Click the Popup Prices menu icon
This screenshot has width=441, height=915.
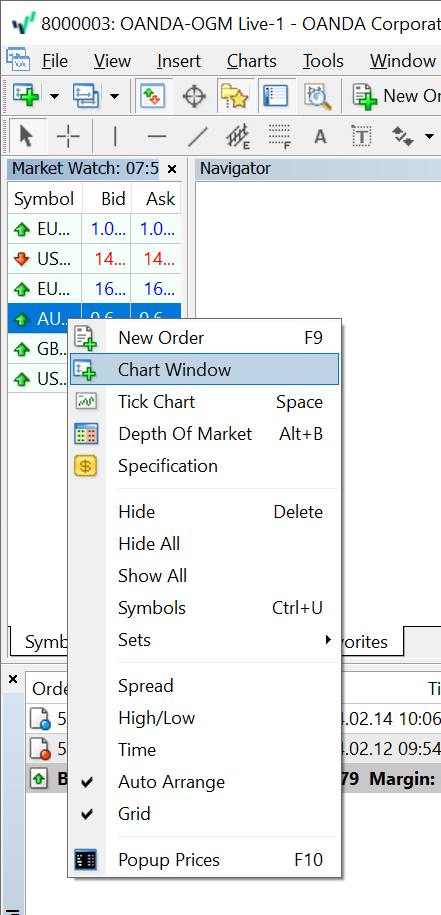point(86,860)
